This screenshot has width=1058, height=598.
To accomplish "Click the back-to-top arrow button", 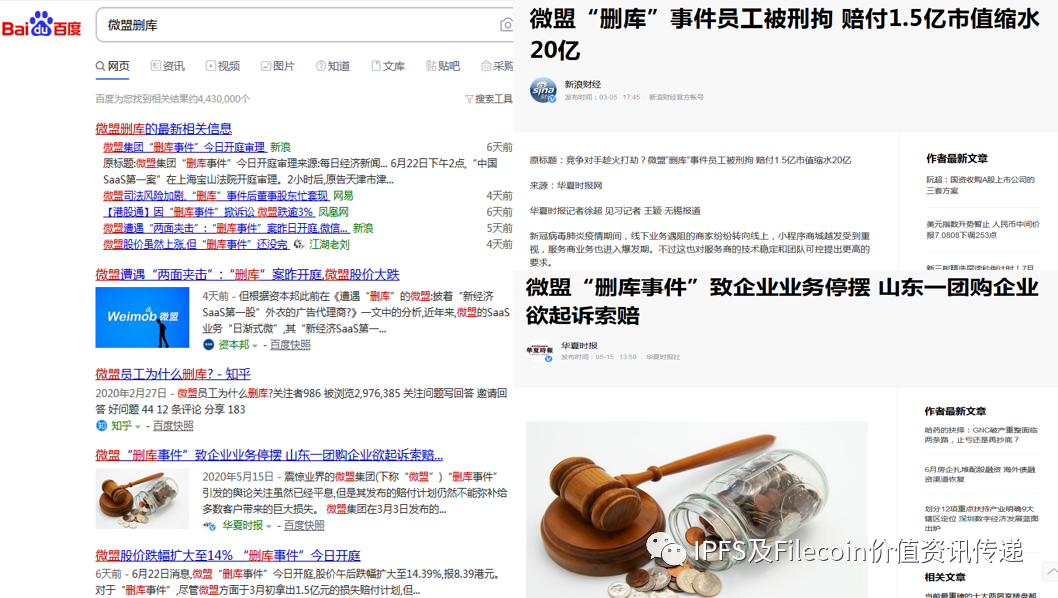I will [1051, 571].
